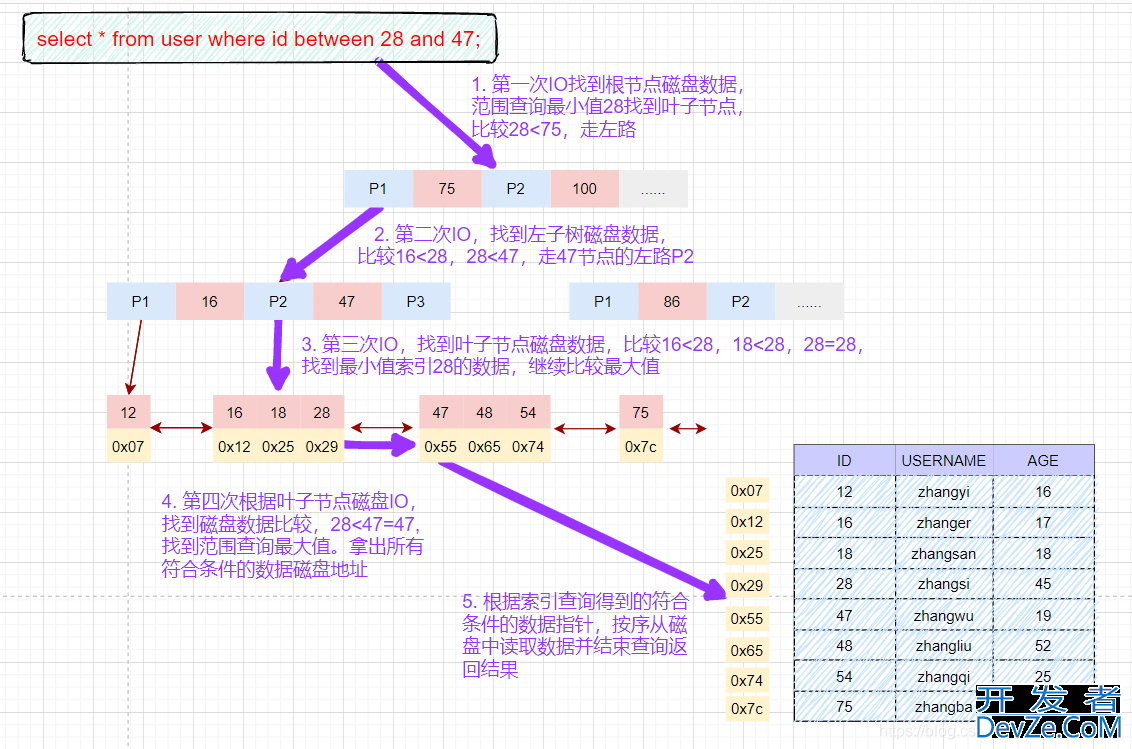This screenshot has width=1132, height=749.
Task: Select leaf key '16' above address 0x12
Action: (235, 412)
